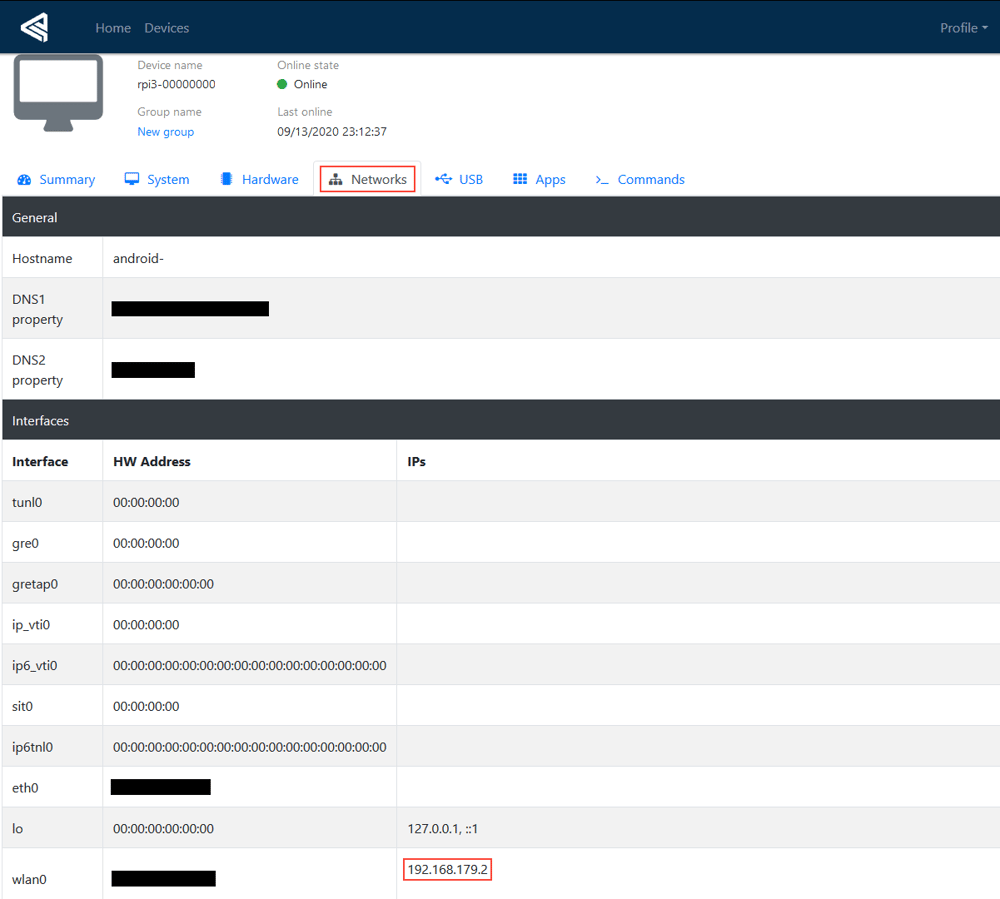Click the green Online status indicator
The width and height of the screenshot is (1000, 899).
point(282,85)
